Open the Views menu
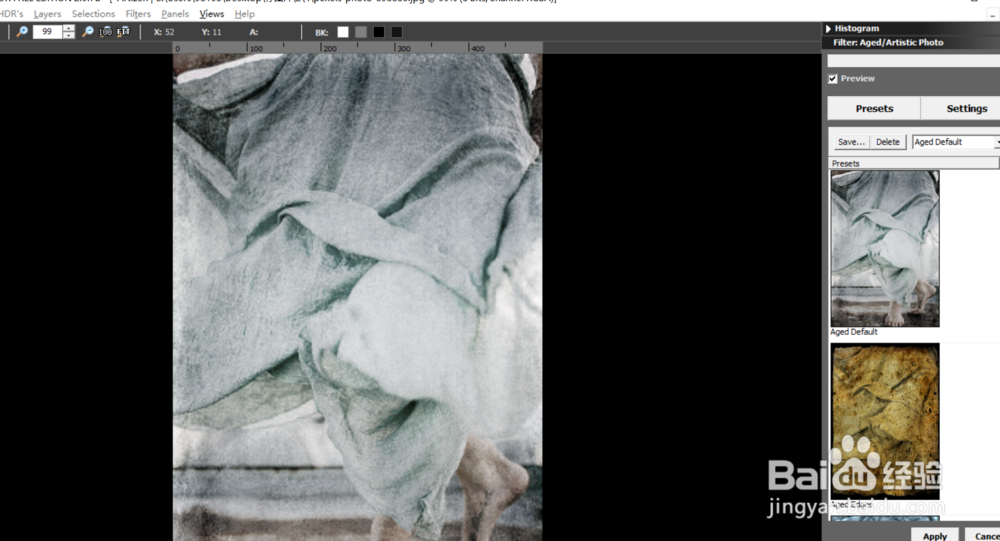Screen dimensions: 1000x541 pos(212,13)
